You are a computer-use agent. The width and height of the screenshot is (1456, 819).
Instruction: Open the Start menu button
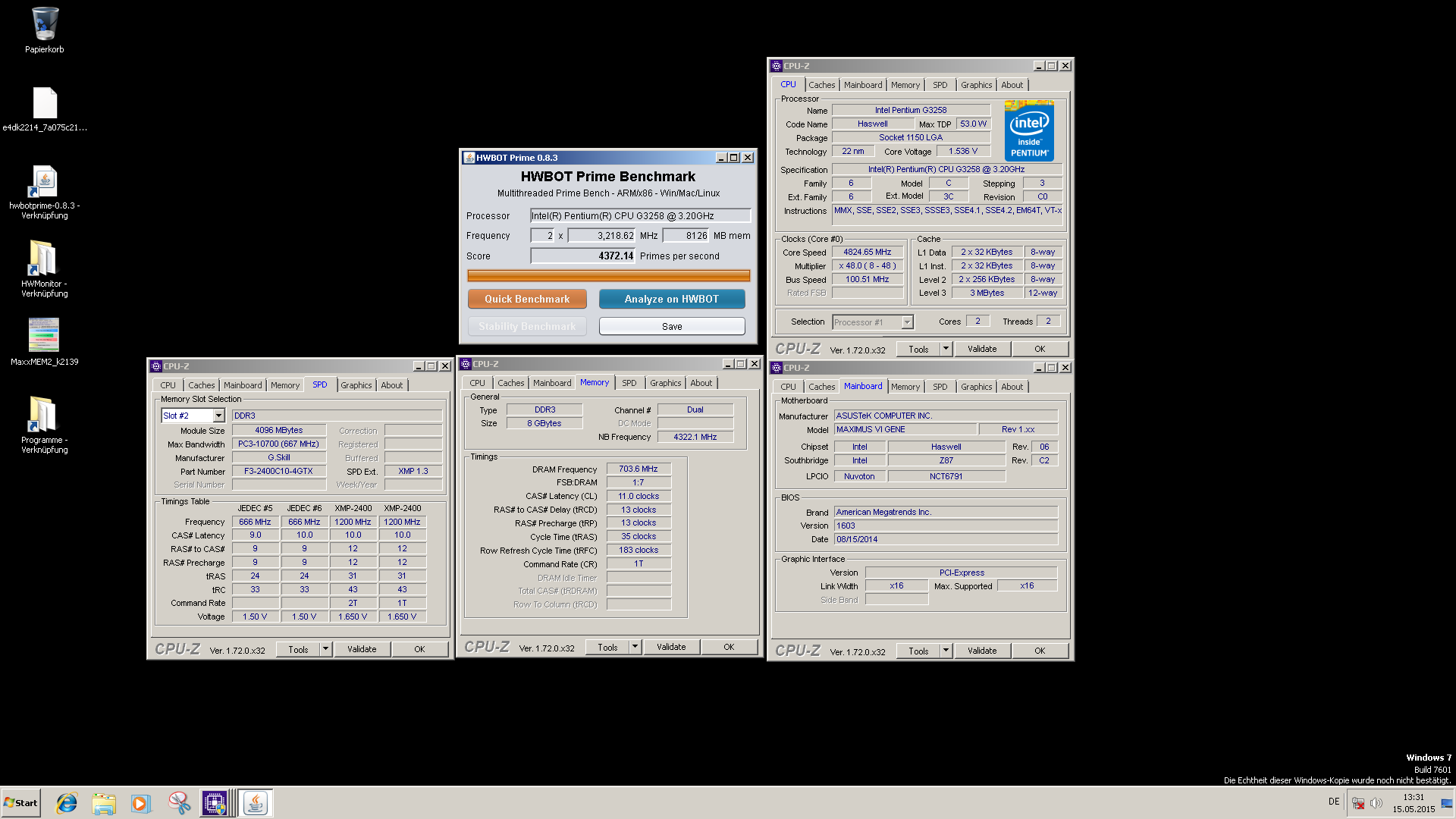pyautogui.click(x=20, y=803)
